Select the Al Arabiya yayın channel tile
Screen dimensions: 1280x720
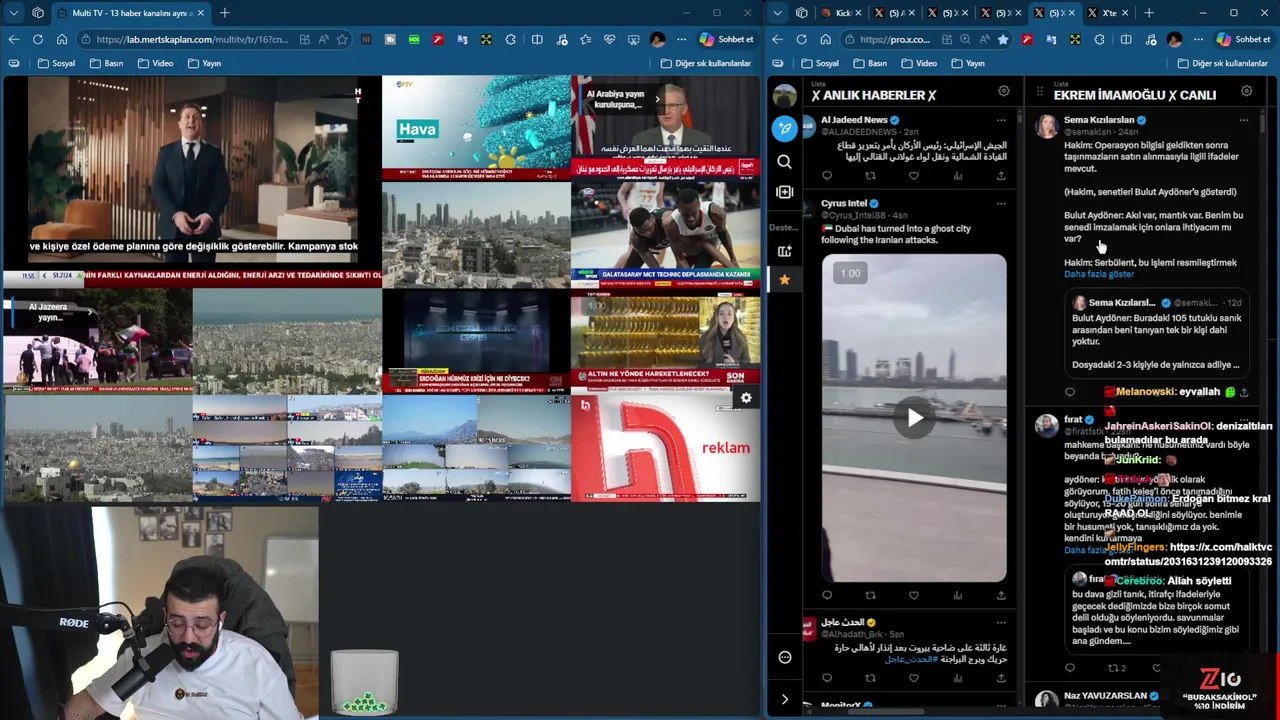click(x=665, y=127)
